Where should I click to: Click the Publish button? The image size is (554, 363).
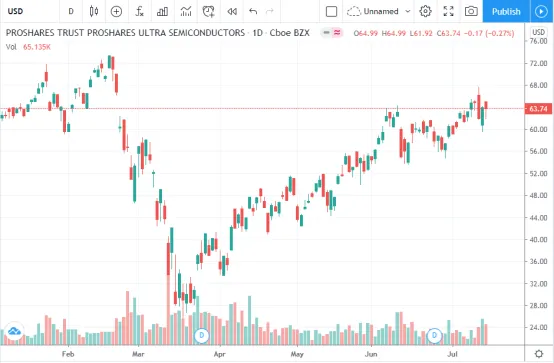(506, 11)
